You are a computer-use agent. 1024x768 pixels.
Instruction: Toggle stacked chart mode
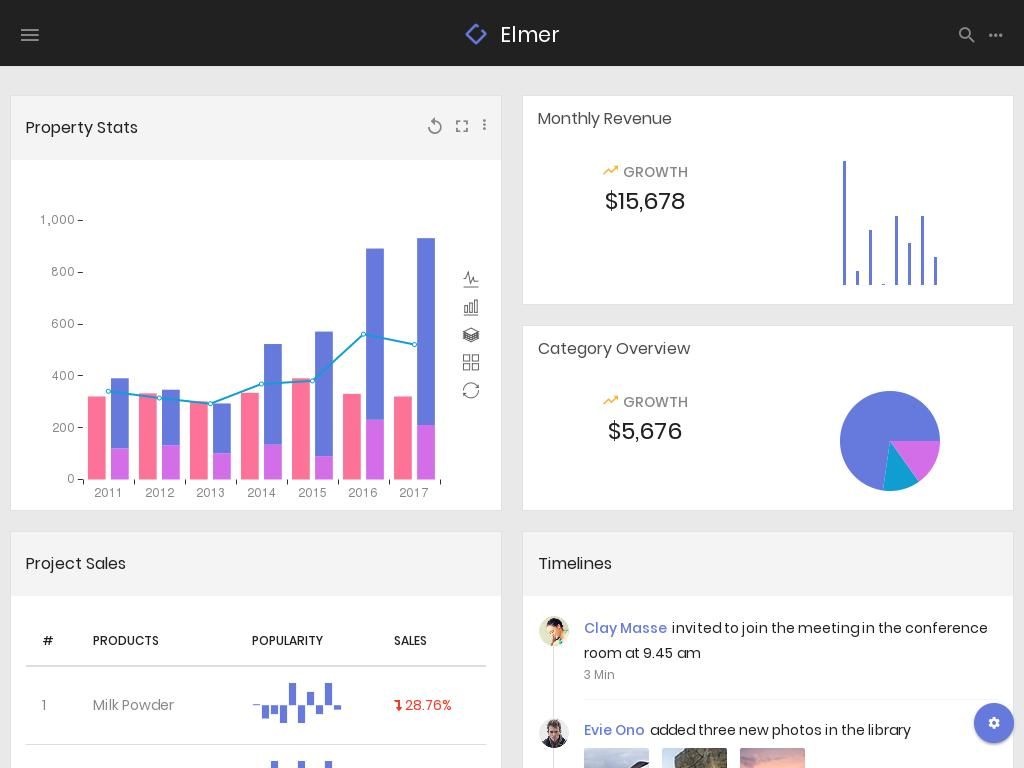(471, 335)
